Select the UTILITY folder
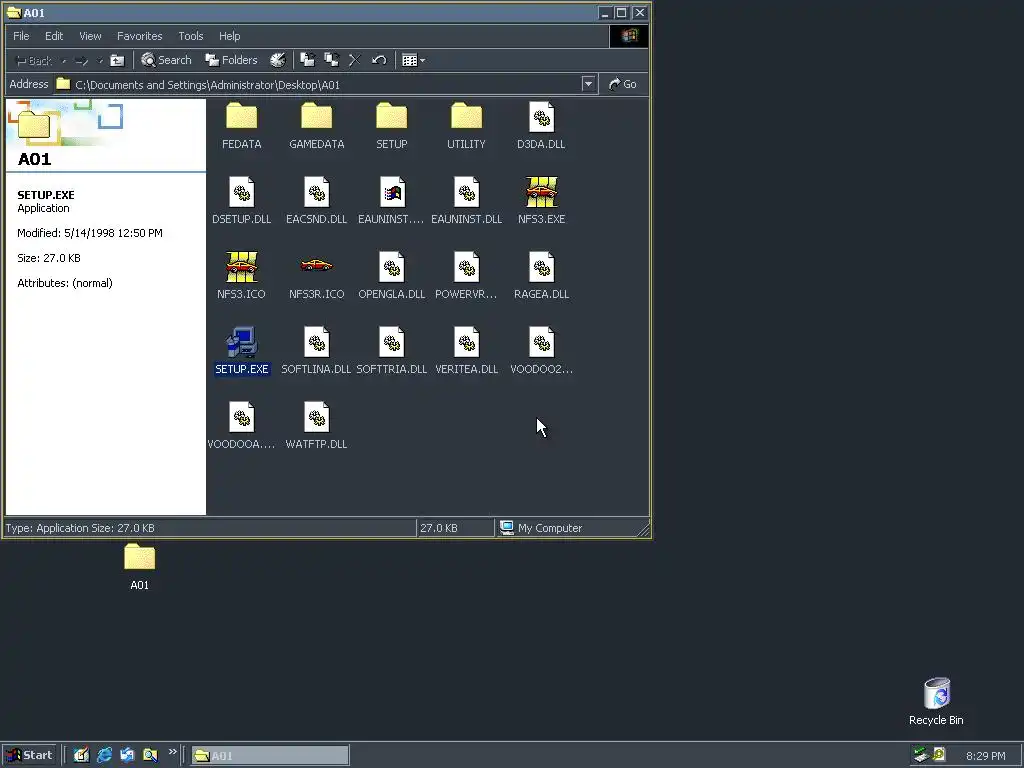1024x768 pixels. pyautogui.click(x=466, y=126)
